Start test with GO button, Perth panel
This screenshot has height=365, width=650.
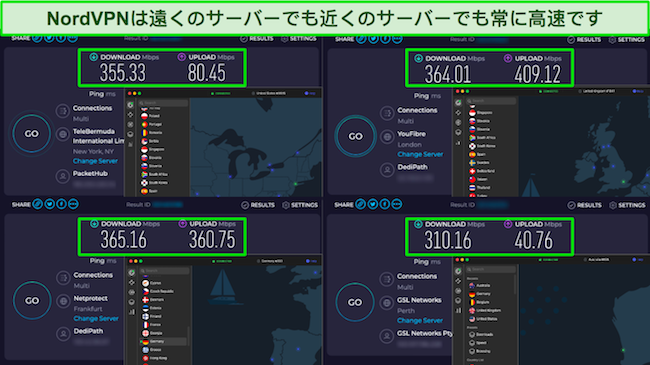click(355, 302)
